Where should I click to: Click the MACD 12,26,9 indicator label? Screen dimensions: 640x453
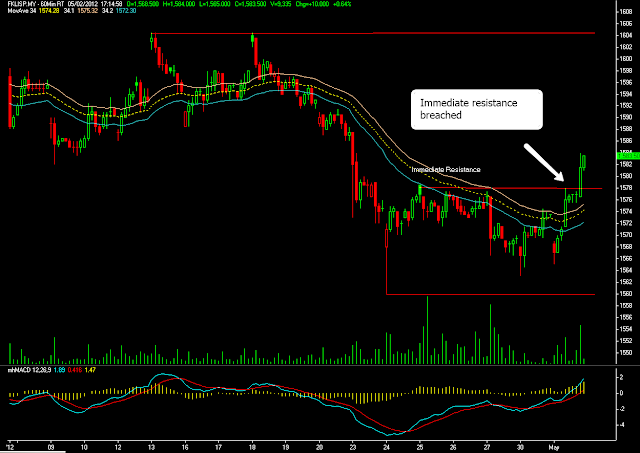pyautogui.click(x=29, y=370)
